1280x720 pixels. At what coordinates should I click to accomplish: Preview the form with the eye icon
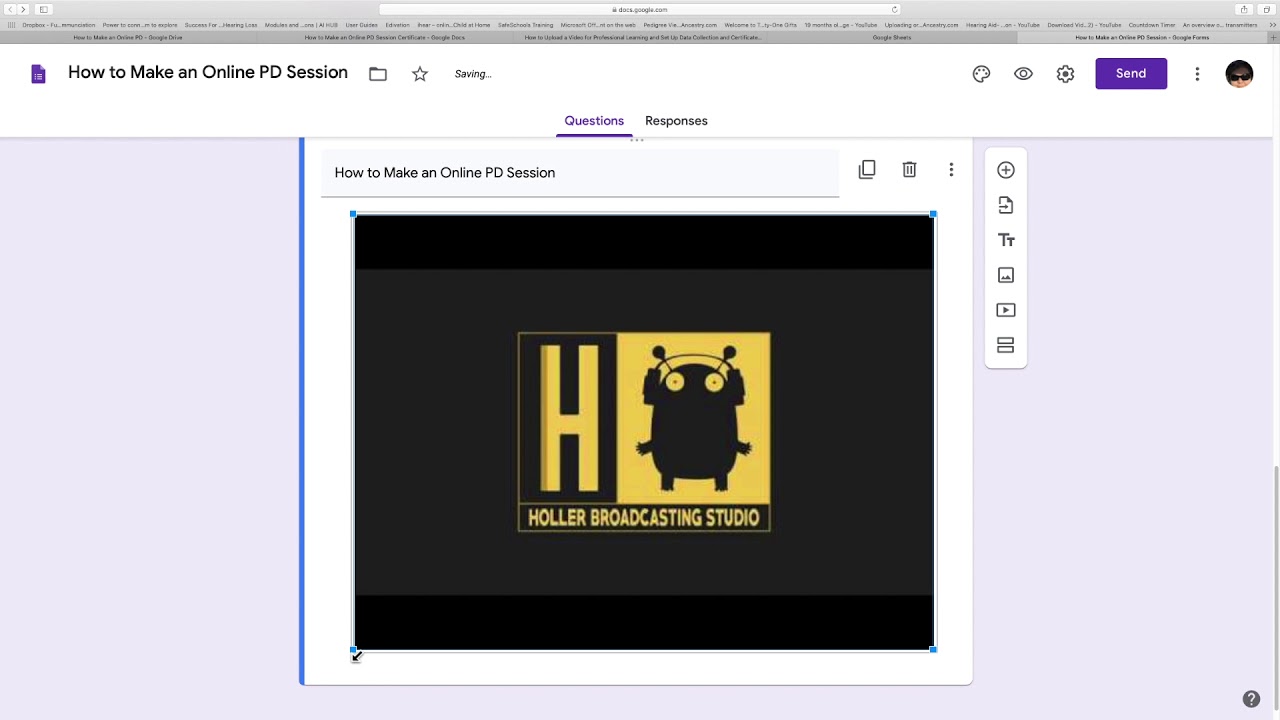pyautogui.click(x=1023, y=73)
